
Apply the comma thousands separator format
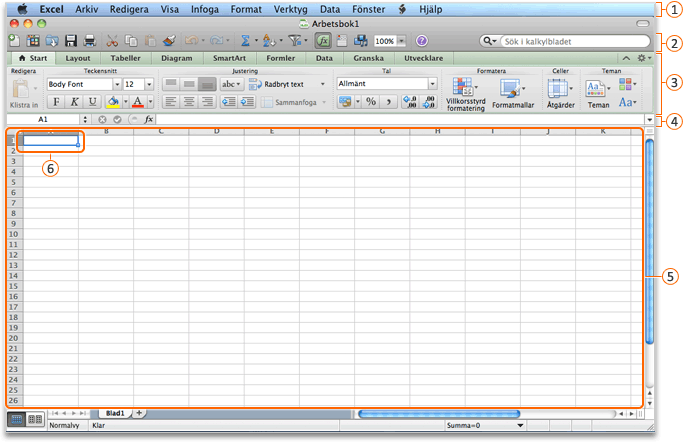point(388,102)
